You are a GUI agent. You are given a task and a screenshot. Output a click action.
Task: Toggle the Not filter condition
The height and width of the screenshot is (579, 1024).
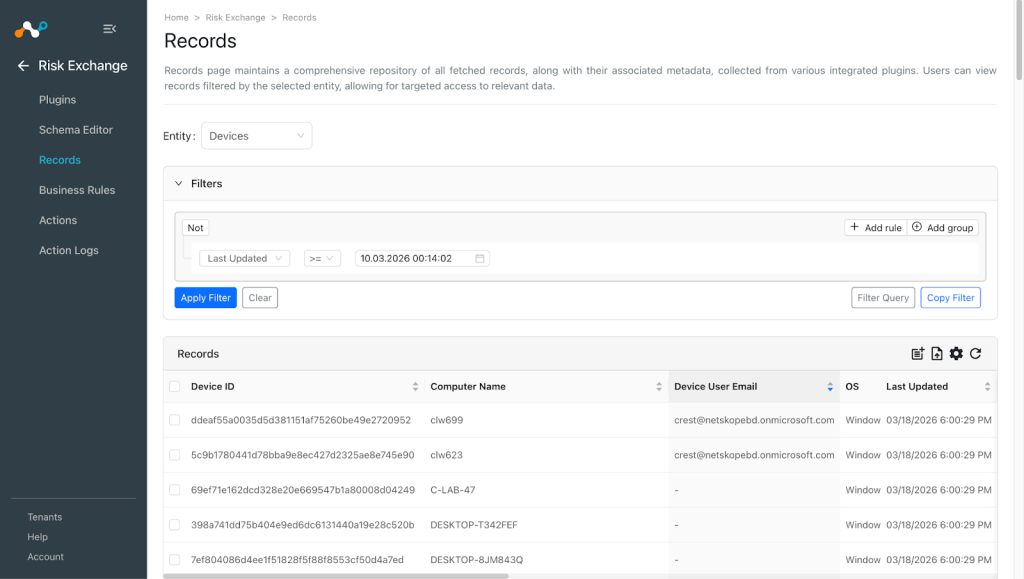195,228
